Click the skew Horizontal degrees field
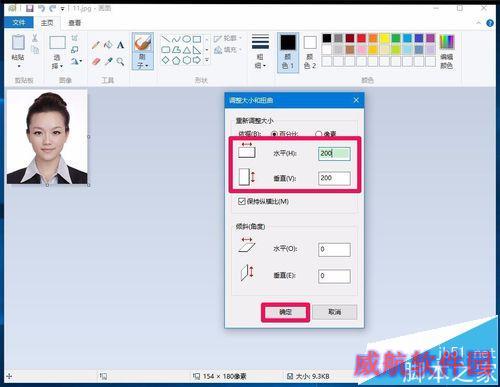The height and width of the screenshot is (387, 500). (334, 249)
